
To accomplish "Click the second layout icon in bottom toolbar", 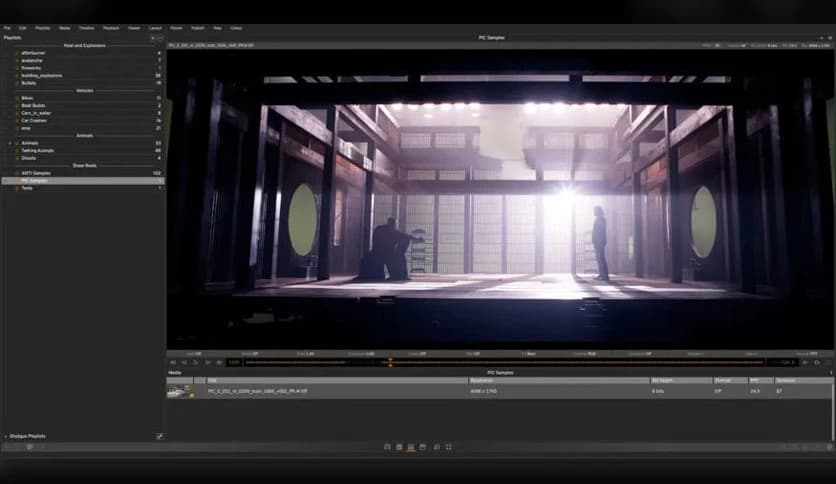I will (x=399, y=447).
